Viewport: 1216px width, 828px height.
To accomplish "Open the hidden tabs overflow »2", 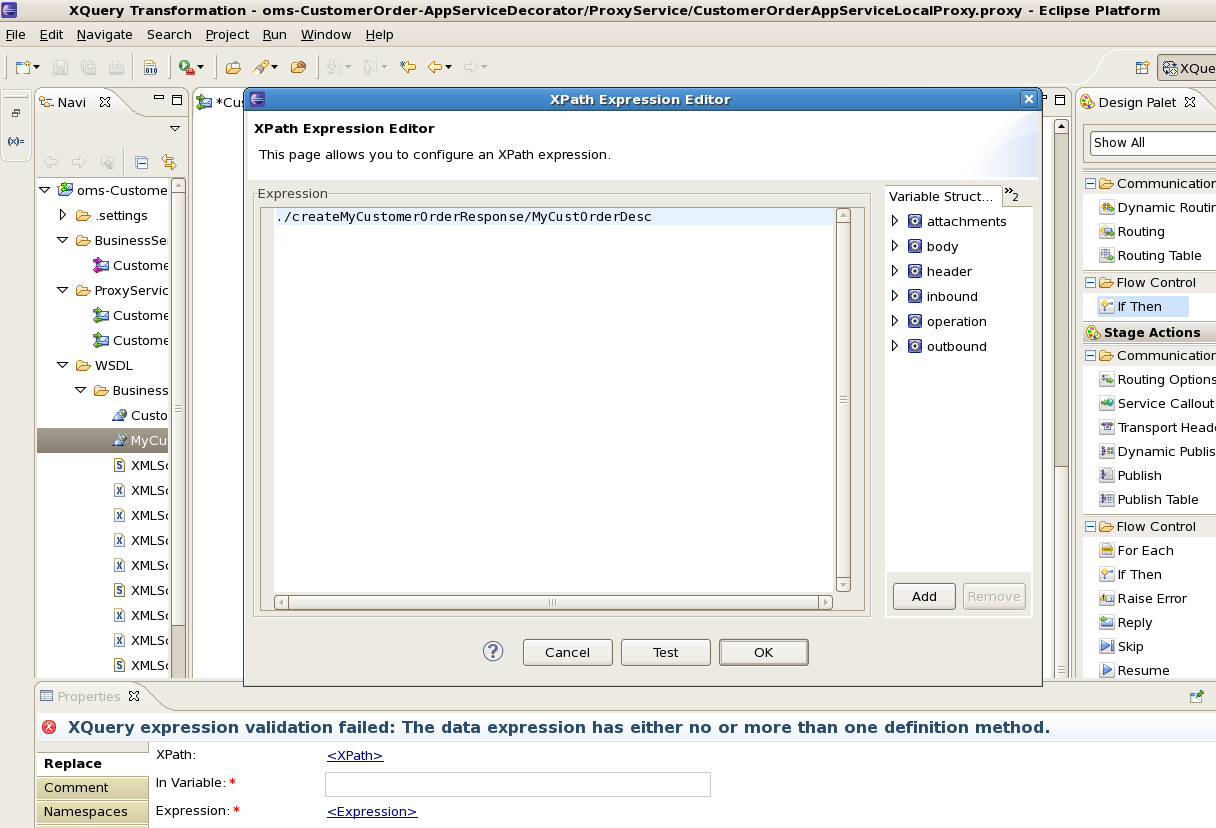I will click(x=1011, y=195).
